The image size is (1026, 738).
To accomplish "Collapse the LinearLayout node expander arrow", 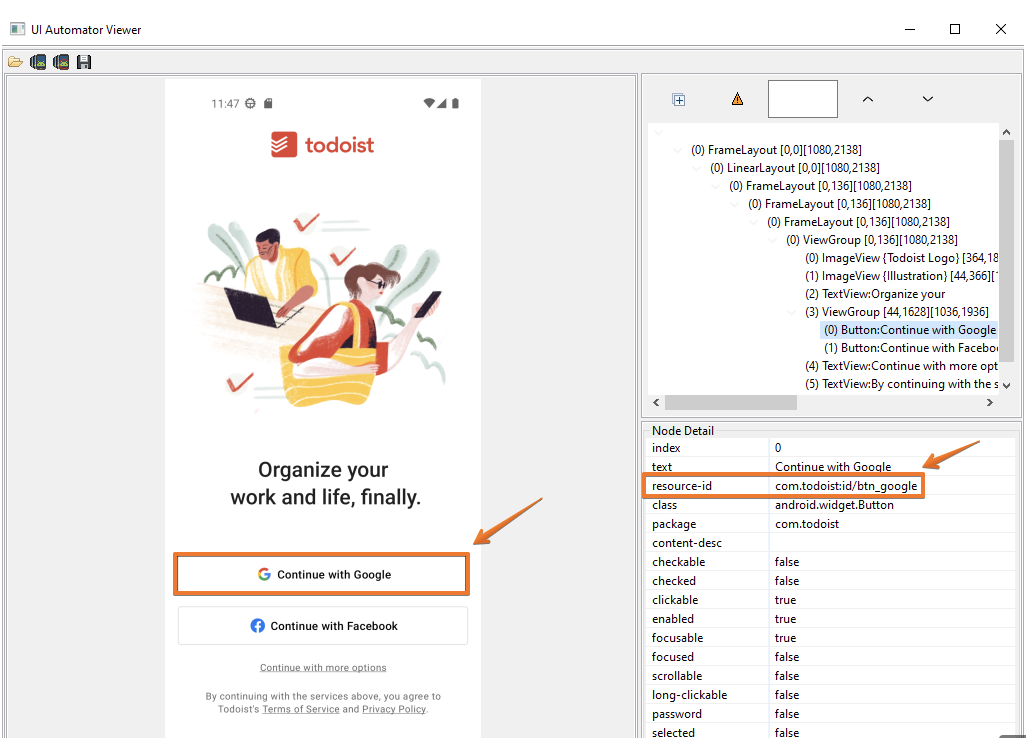I will pos(697,168).
